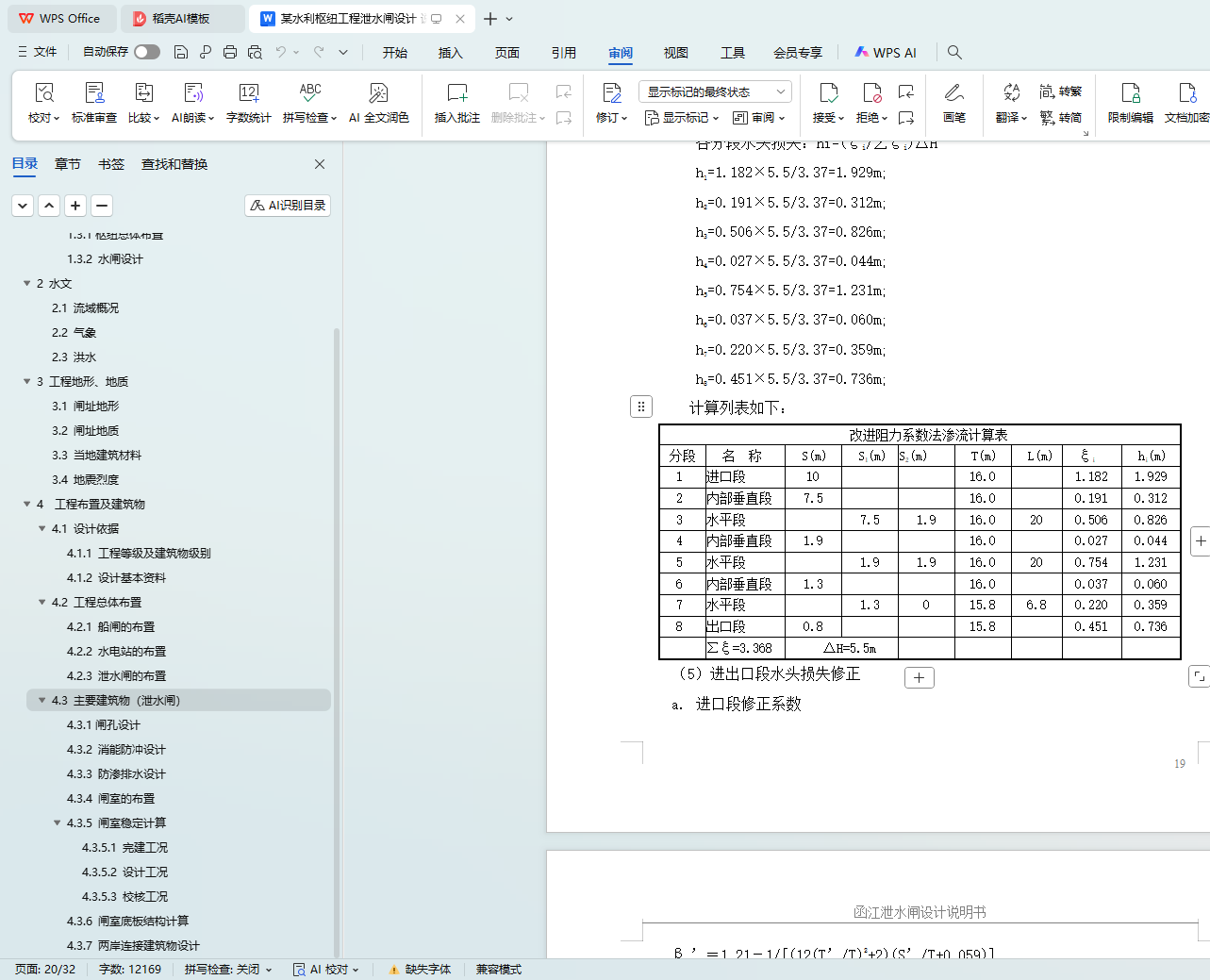Click the 限制编辑 restrict editing icon
This screenshot has width=1210, height=980.
pyautogui.click(x=1130, y=102)
